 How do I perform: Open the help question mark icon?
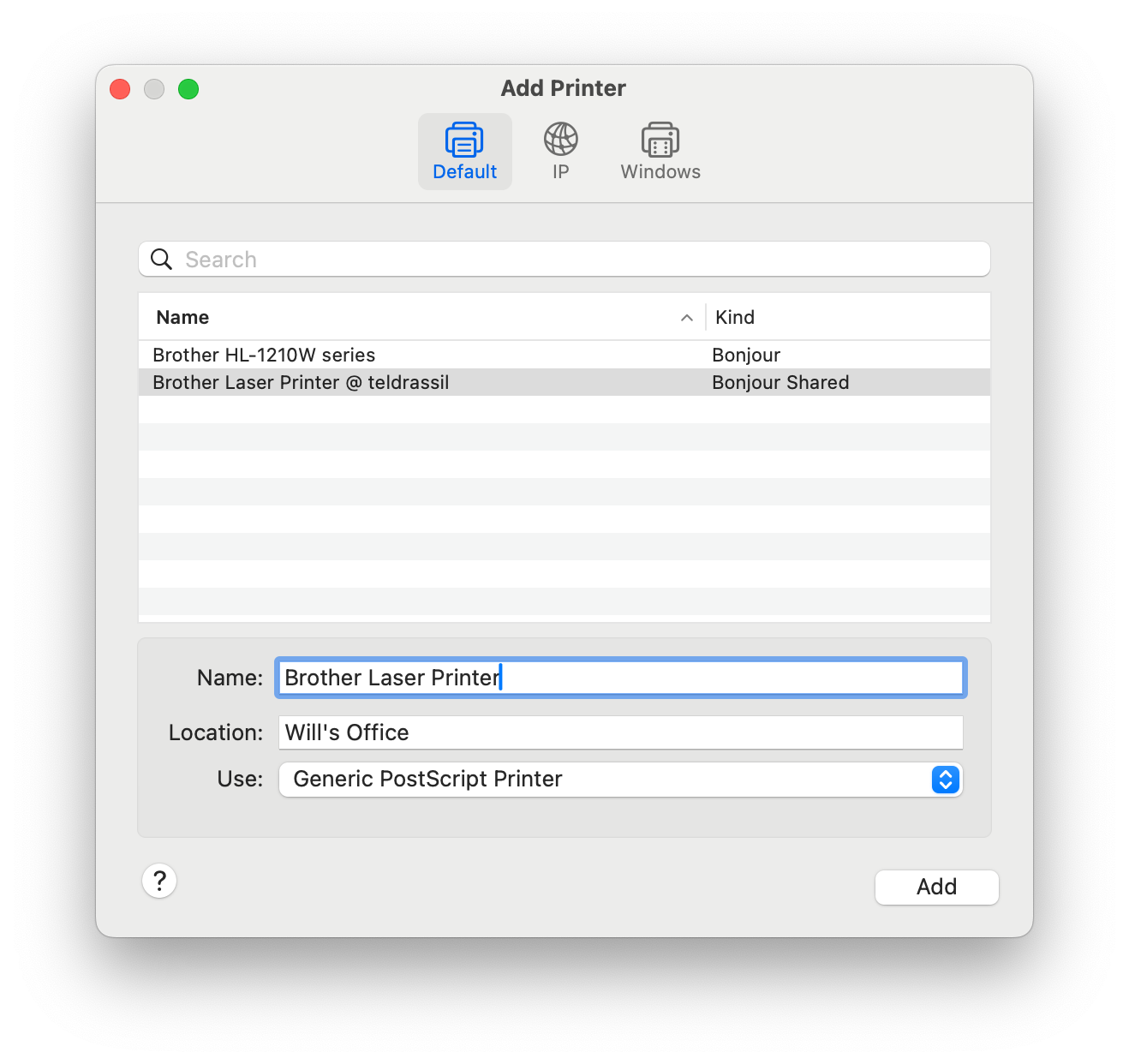click(159, 880)
